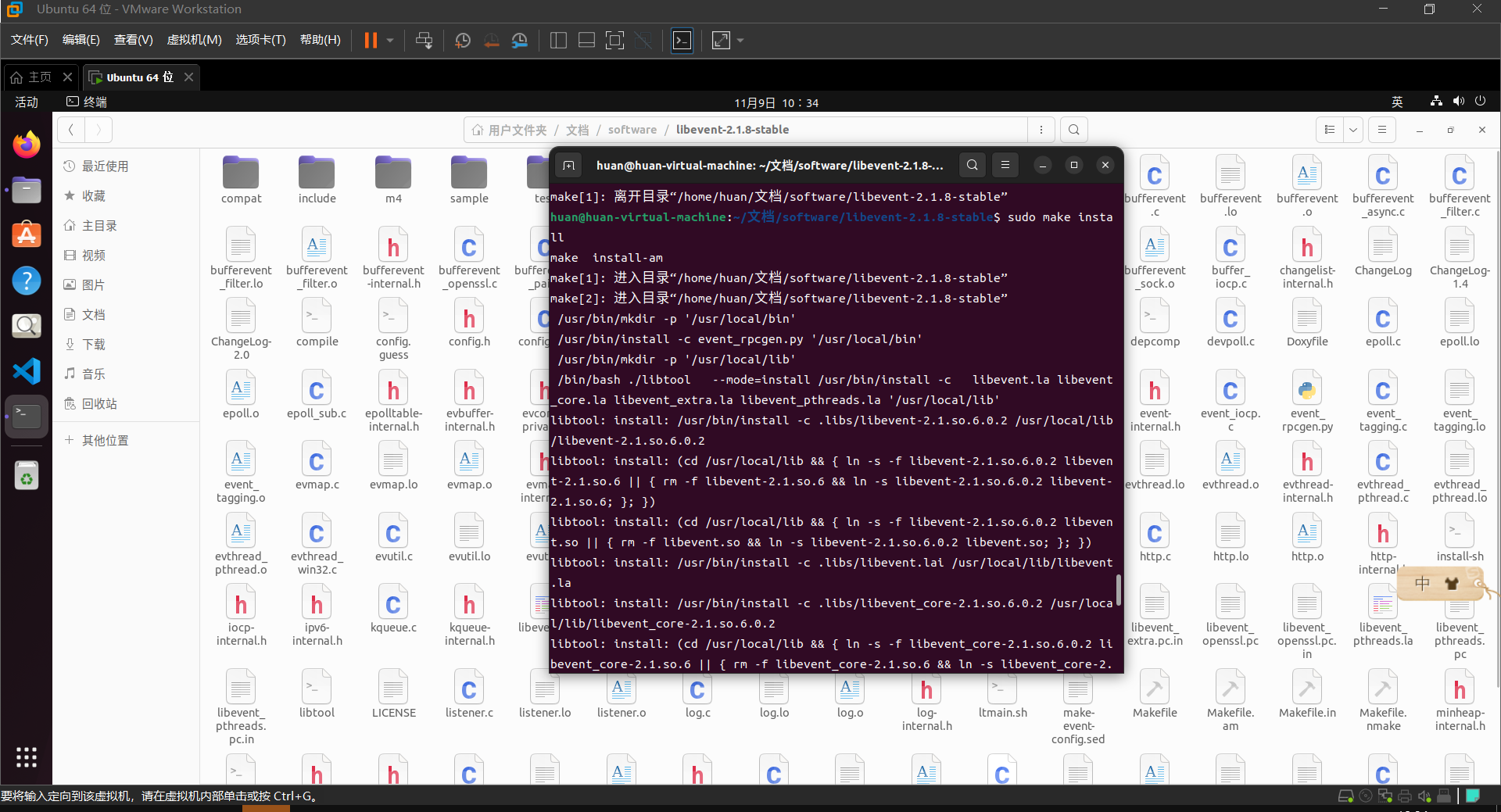The width and height of the screenshot is (1501, 812).
Task: Revert the VM to its latest snapshot
Action: (491, 40)
